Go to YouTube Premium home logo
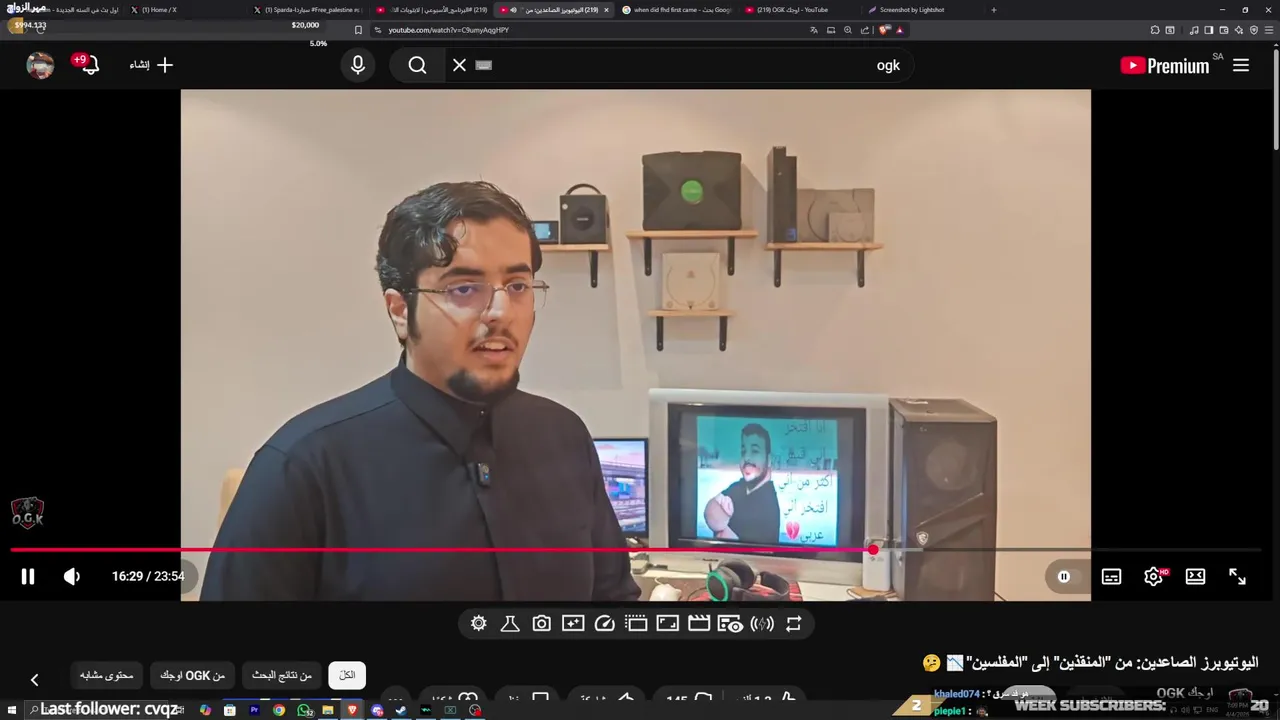The image size is (1280, 720). click(1164, 66)
